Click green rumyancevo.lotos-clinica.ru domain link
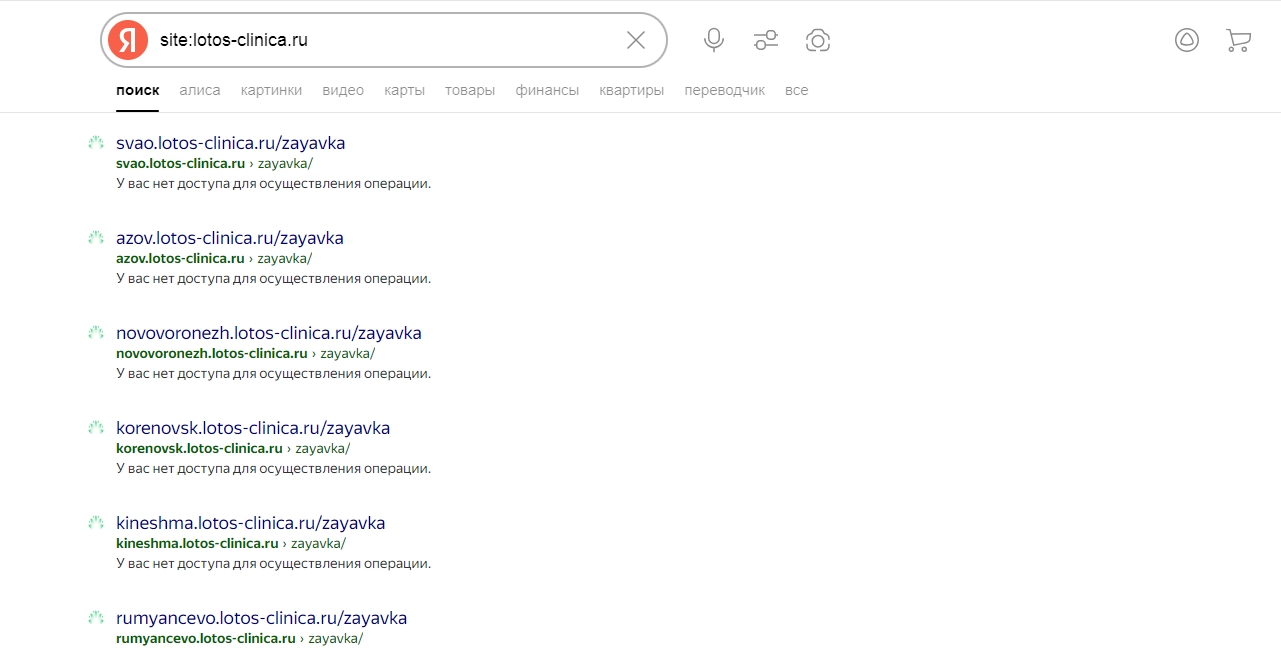 (x=206, y=638)
